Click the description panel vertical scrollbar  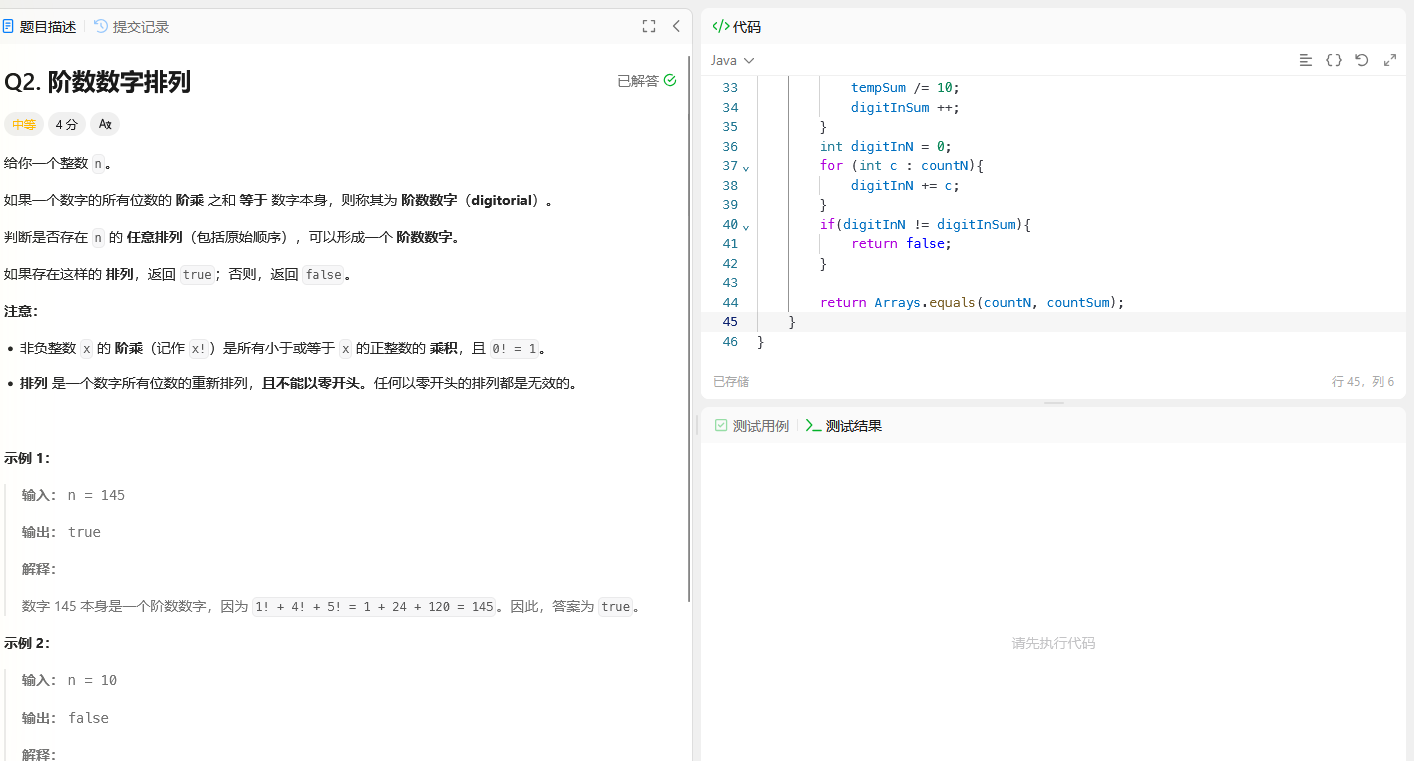(689, 340)
